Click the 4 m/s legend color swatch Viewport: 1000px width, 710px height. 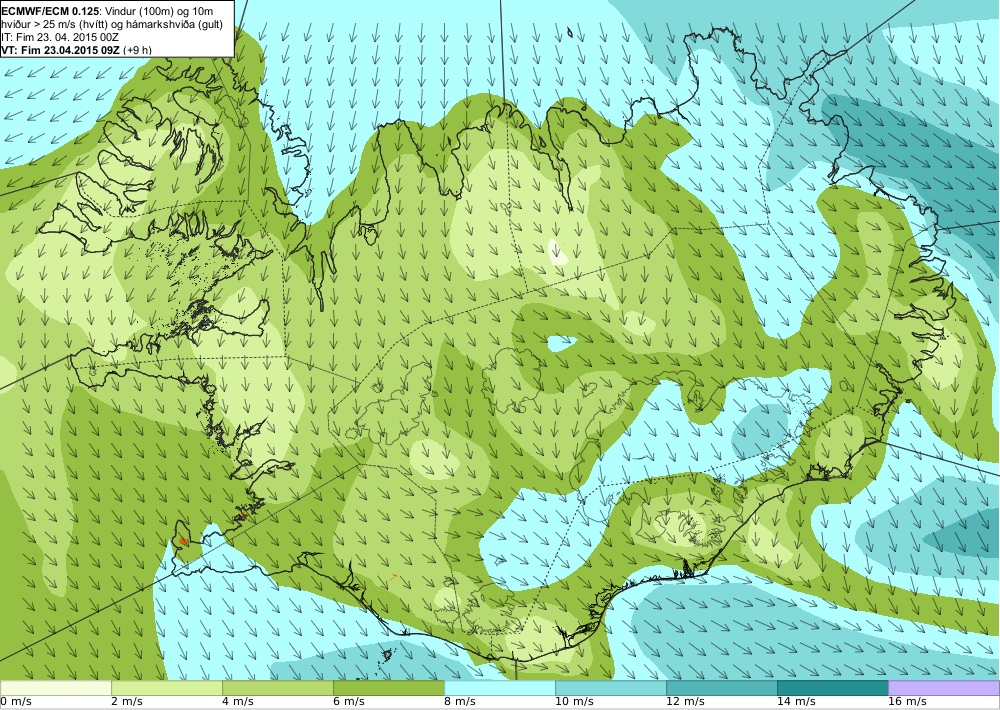tap(277, 688)
